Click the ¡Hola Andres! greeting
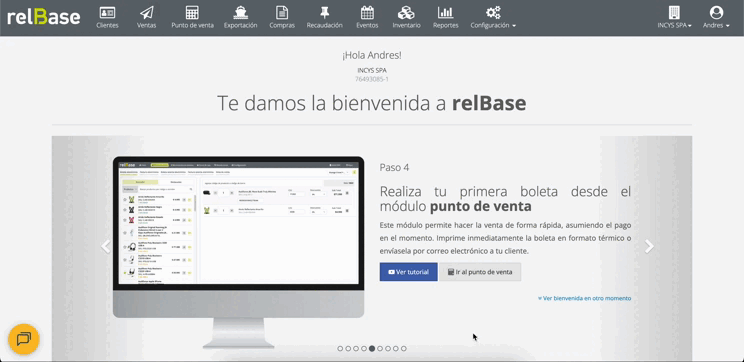 click(372, 55)
